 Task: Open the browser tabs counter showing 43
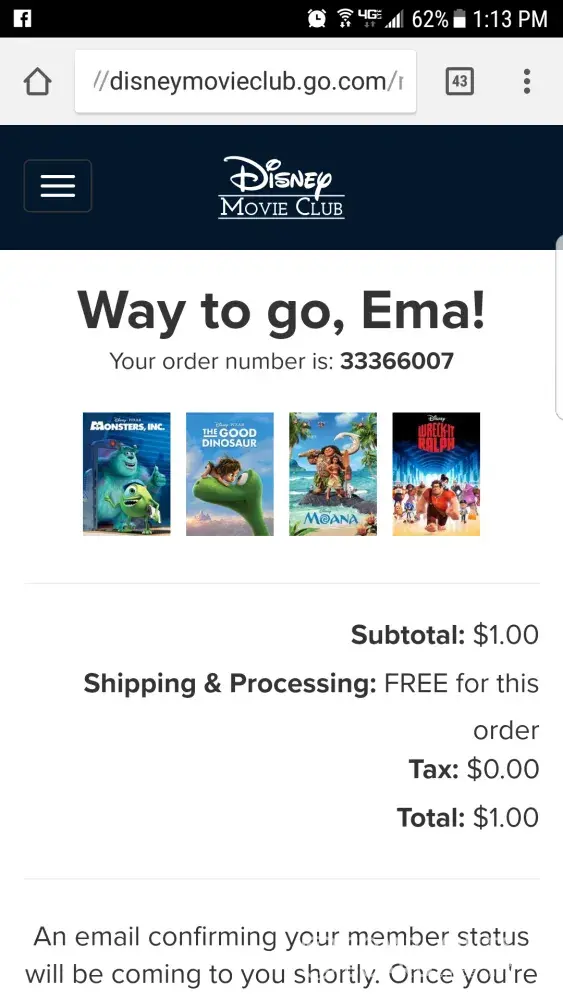[x=459, y=81]
